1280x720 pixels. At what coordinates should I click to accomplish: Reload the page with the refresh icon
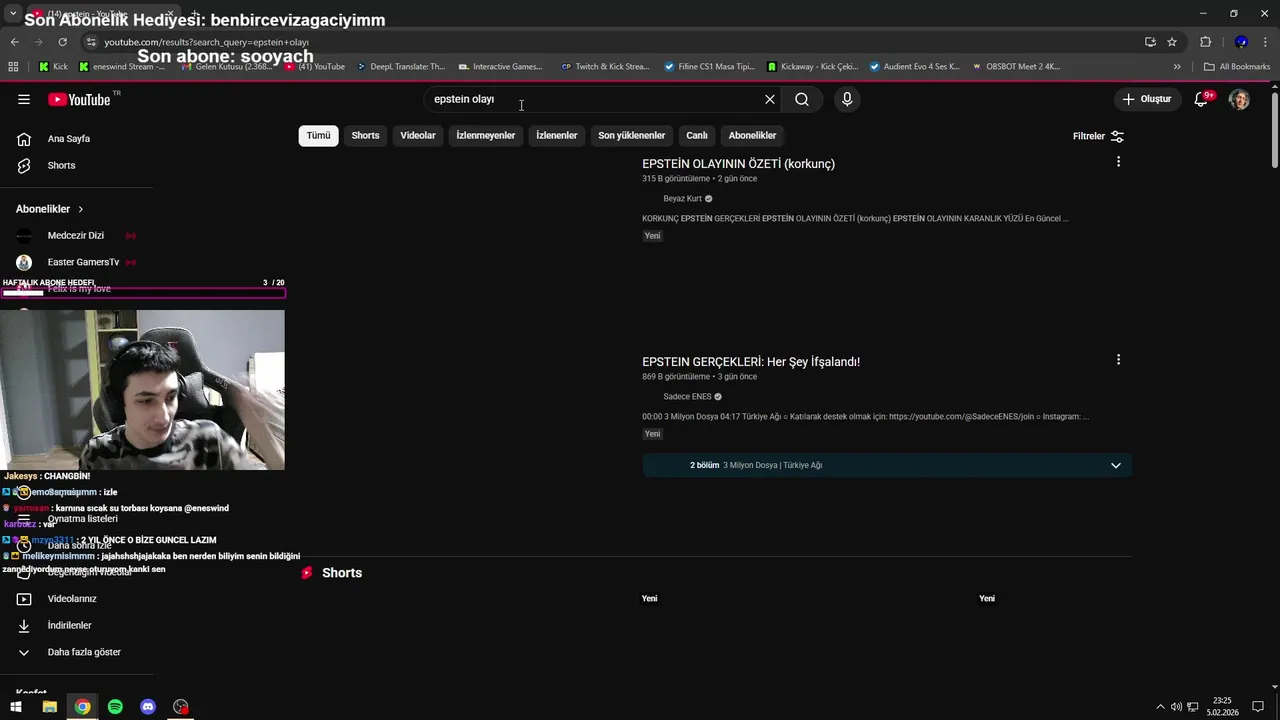pyautogui.click(x=62, y=42)
